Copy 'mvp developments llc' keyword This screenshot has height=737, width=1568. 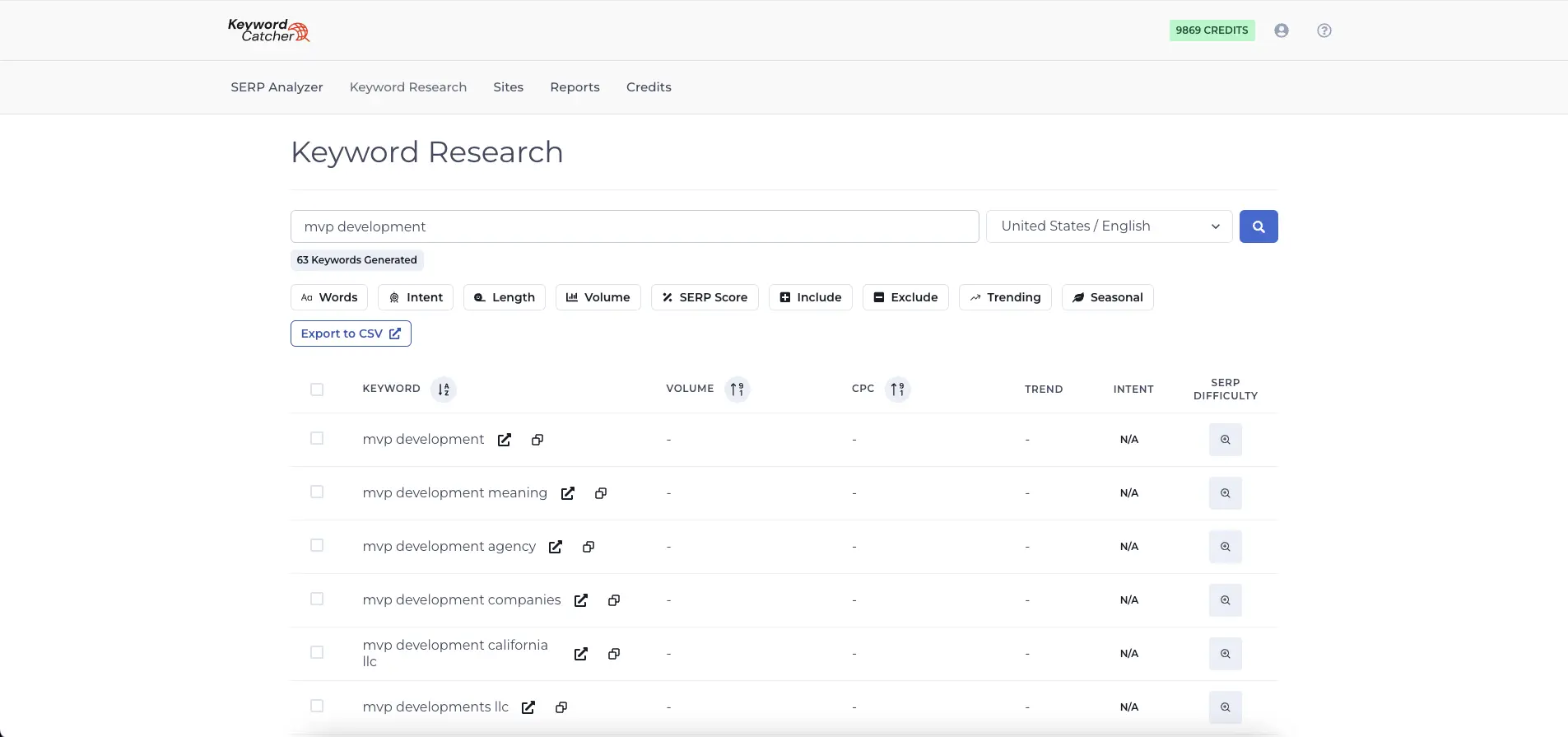tap(561, 707)
